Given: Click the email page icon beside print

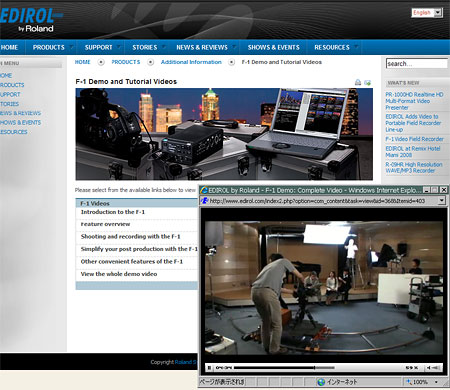Looking at the screenshot, I should (x=368, y=82).
